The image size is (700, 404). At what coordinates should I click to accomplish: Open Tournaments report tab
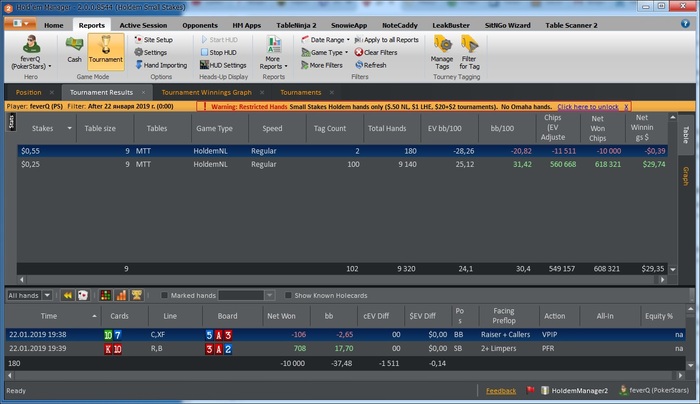(x=300, y=92)
